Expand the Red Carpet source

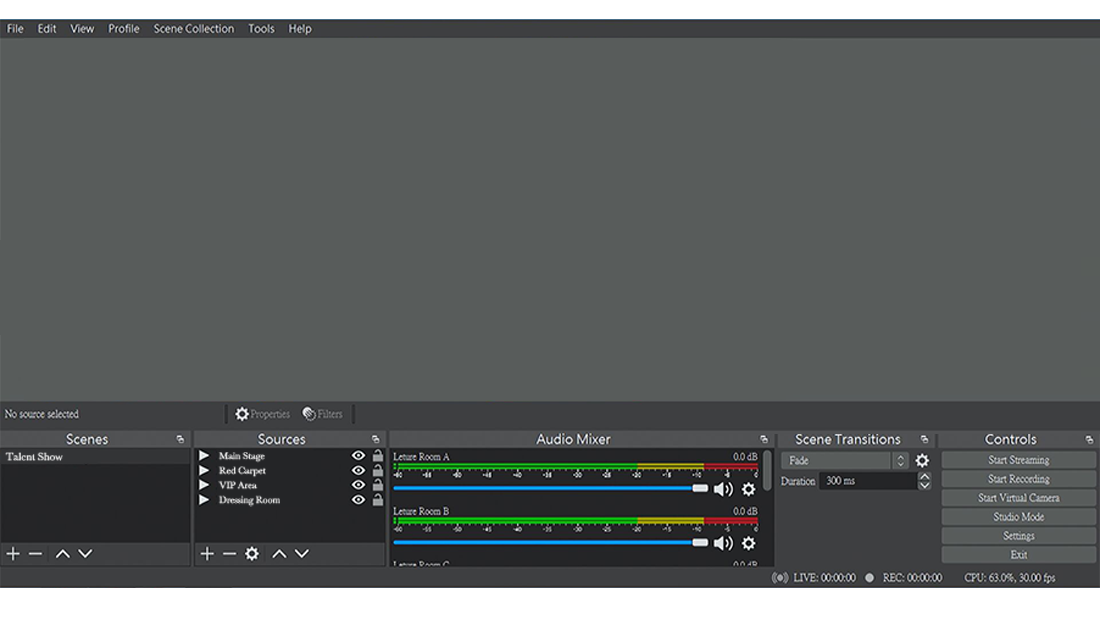coord(203,471)
